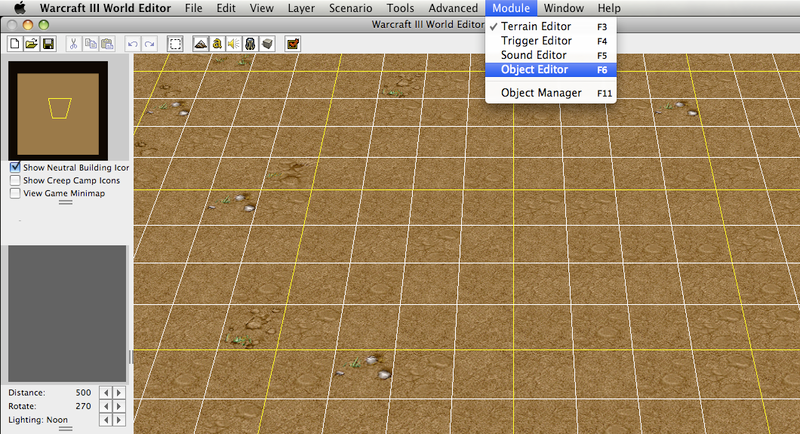Click the splitter grip below minimap options

tap(65, 202)
